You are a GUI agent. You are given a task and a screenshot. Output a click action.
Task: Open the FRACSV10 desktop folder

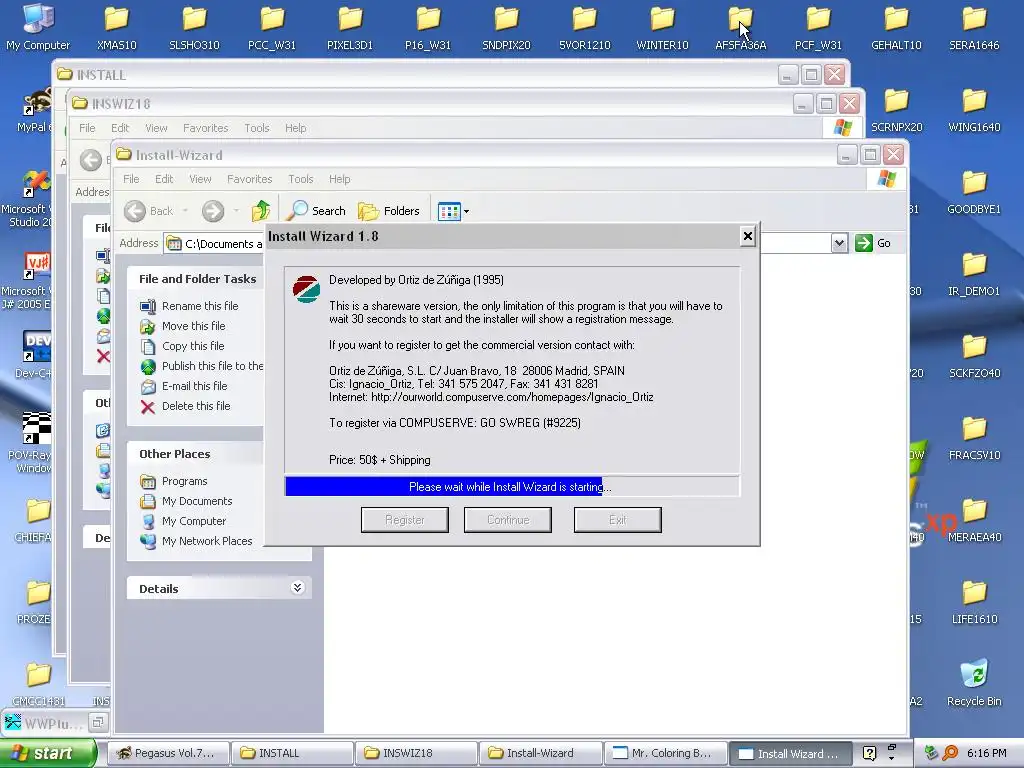click(x=974, y=438)
